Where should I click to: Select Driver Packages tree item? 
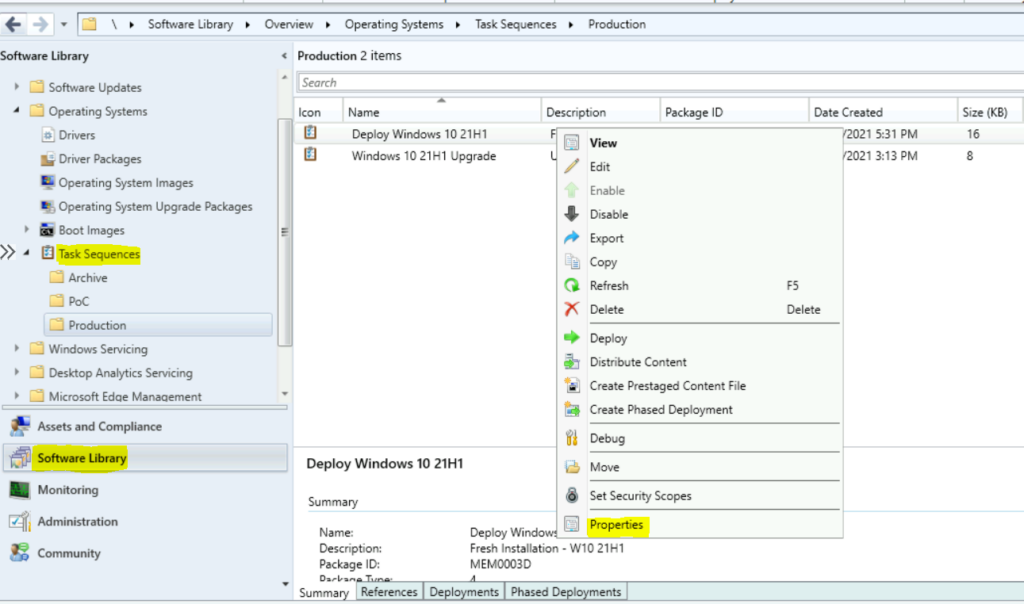pos(99,159)
